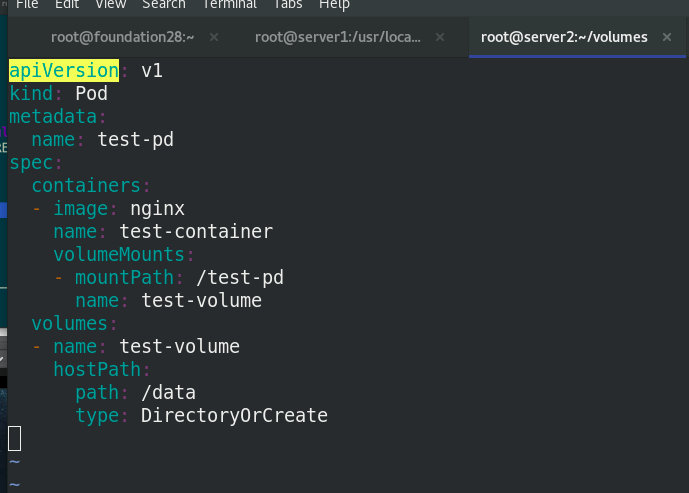
Task: Open the Terminal menu
Action: click(229, 4)
